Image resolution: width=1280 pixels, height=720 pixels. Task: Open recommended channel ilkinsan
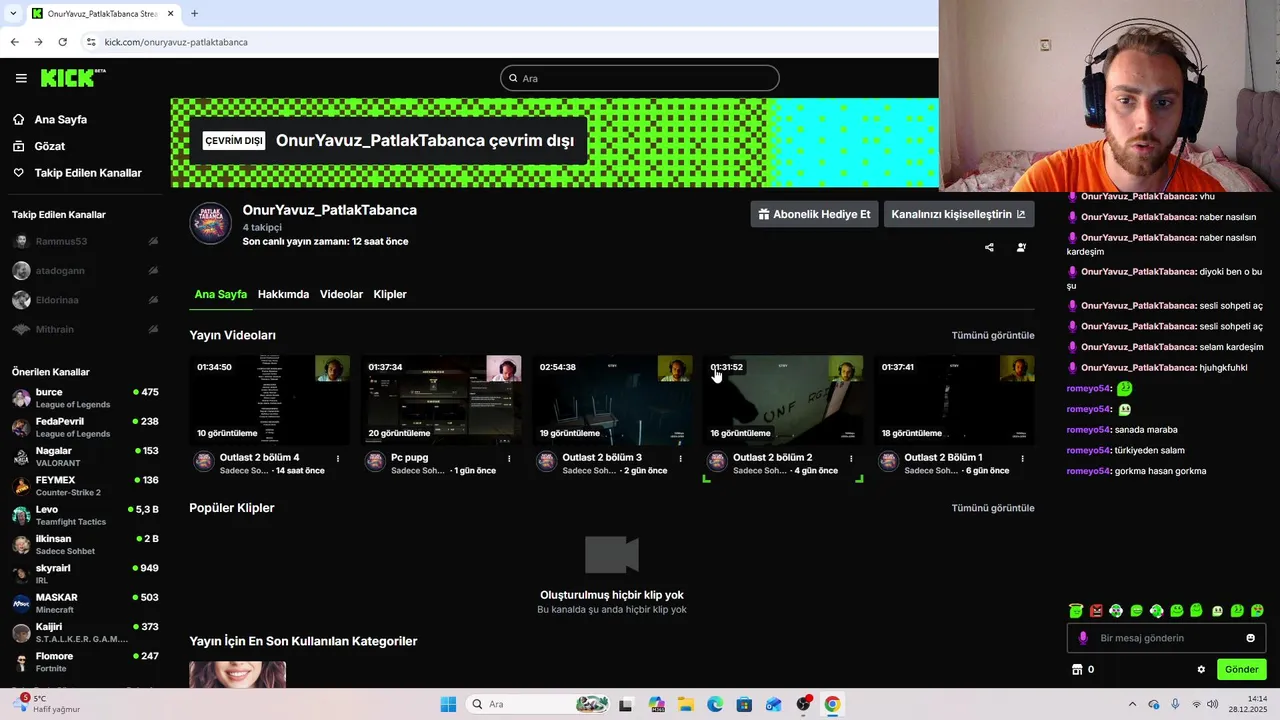[x=85, y=544]
